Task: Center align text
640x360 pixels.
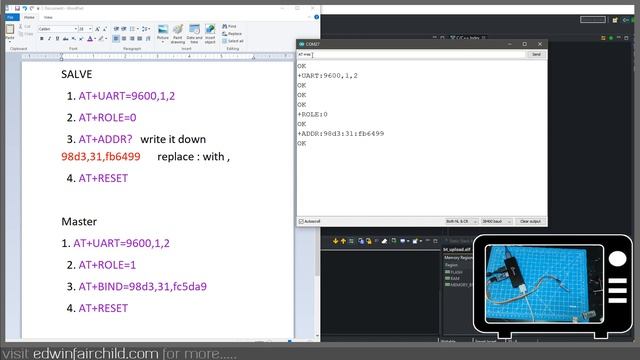Action: (124, 39)
